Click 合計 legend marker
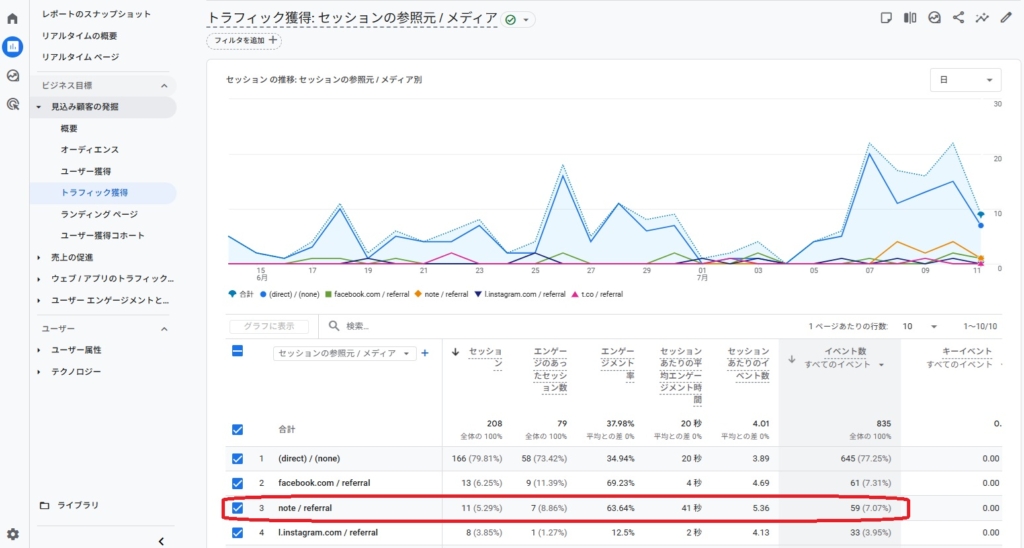The image size is (1024, 548). click(232, 294)
